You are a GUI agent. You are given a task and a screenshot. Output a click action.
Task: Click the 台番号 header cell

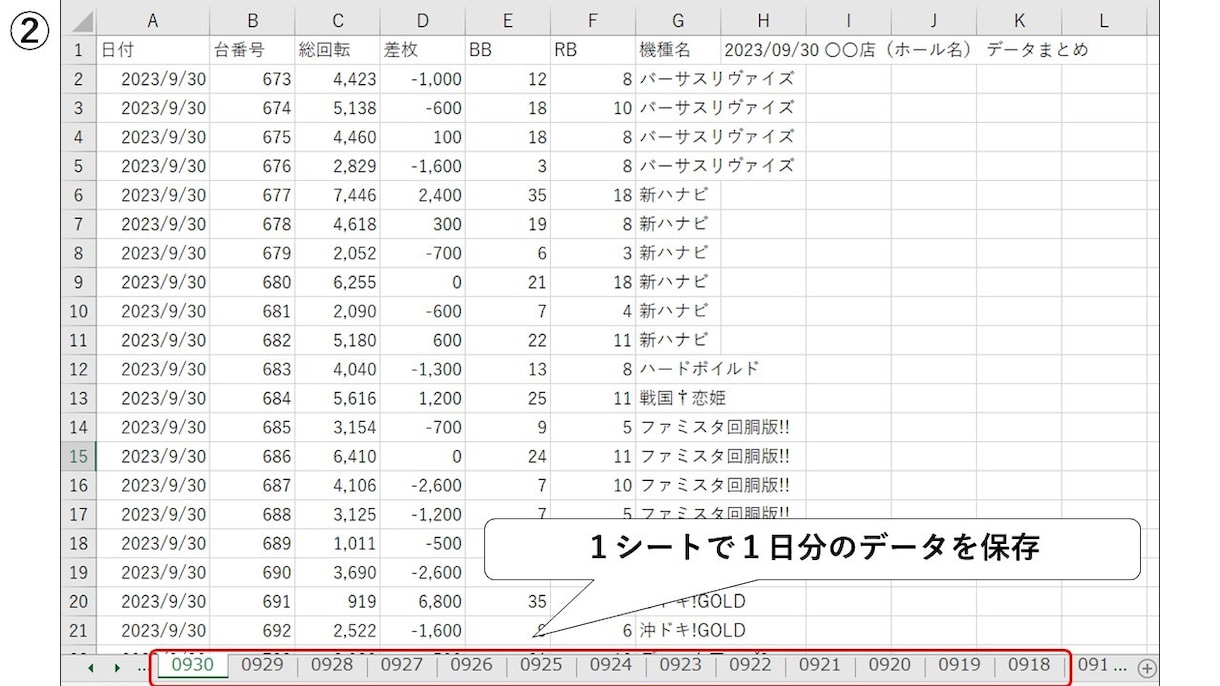253,50
